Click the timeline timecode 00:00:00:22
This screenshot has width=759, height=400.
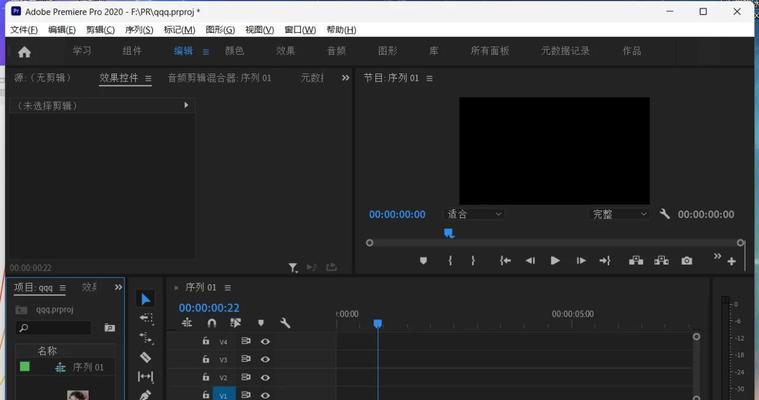(209, 308)
